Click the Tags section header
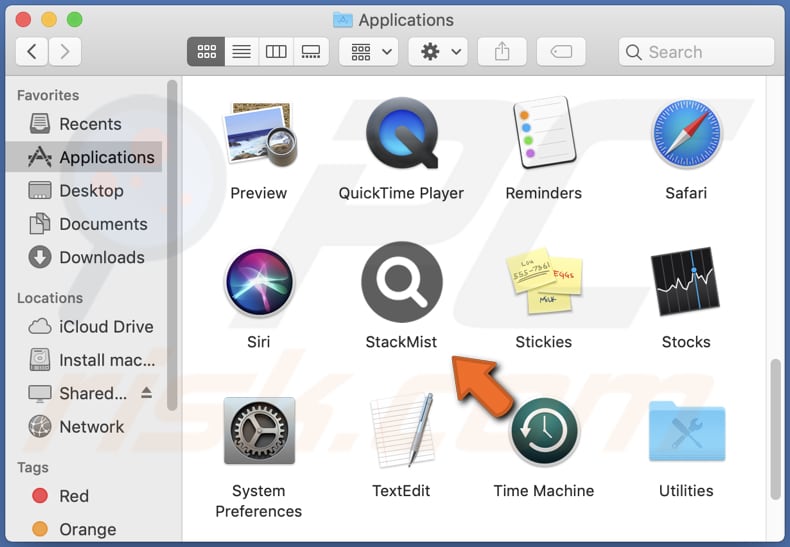This screenshot has width=790, height=547. [x=33, y=467]
